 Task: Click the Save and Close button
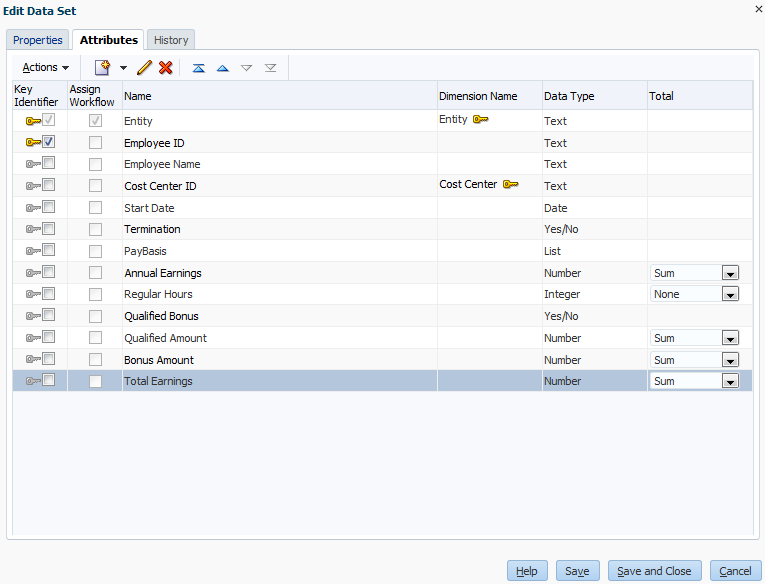(654, 571)
